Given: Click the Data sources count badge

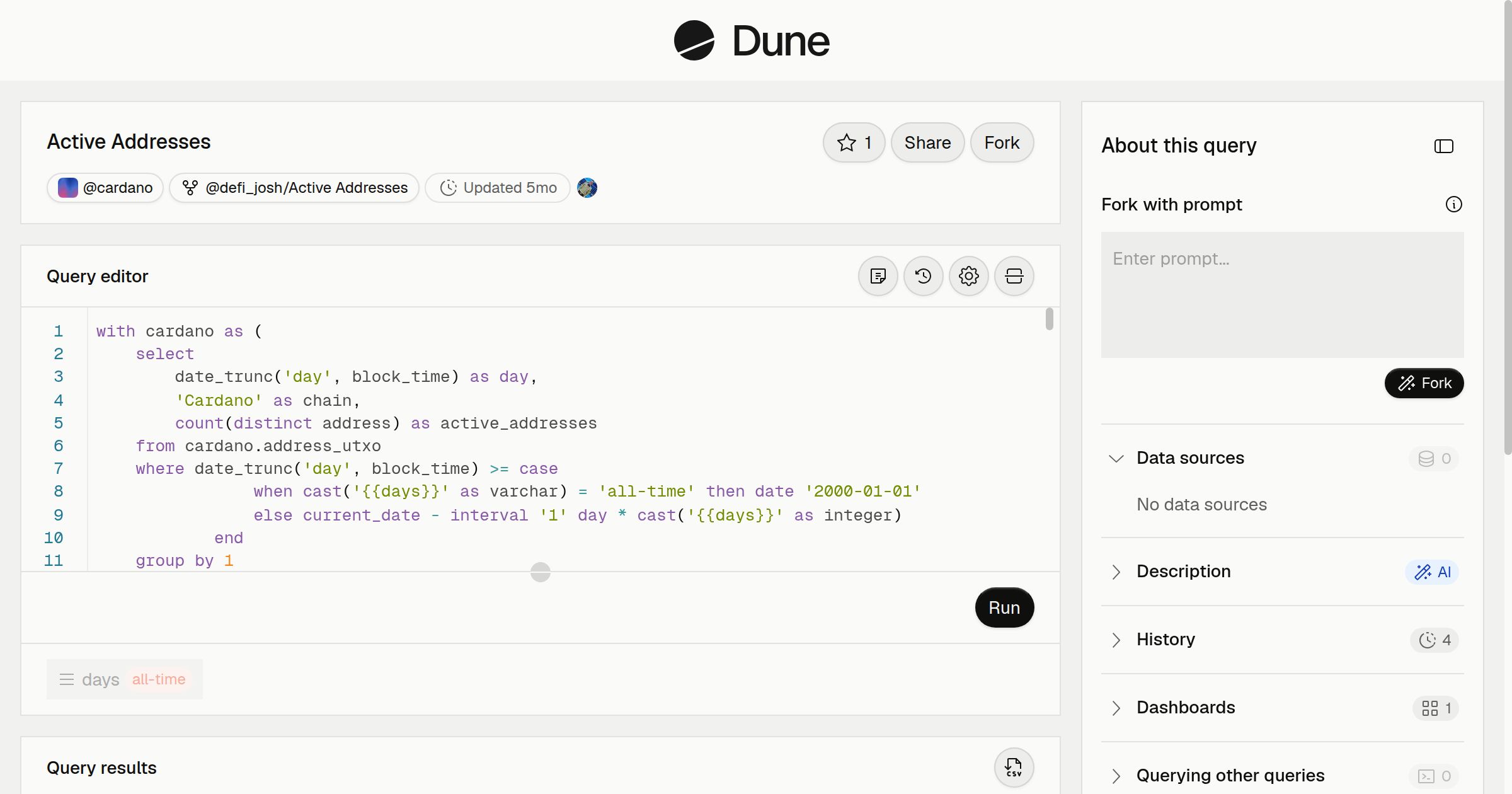Looking at the screenshot, I should 1434,458.
